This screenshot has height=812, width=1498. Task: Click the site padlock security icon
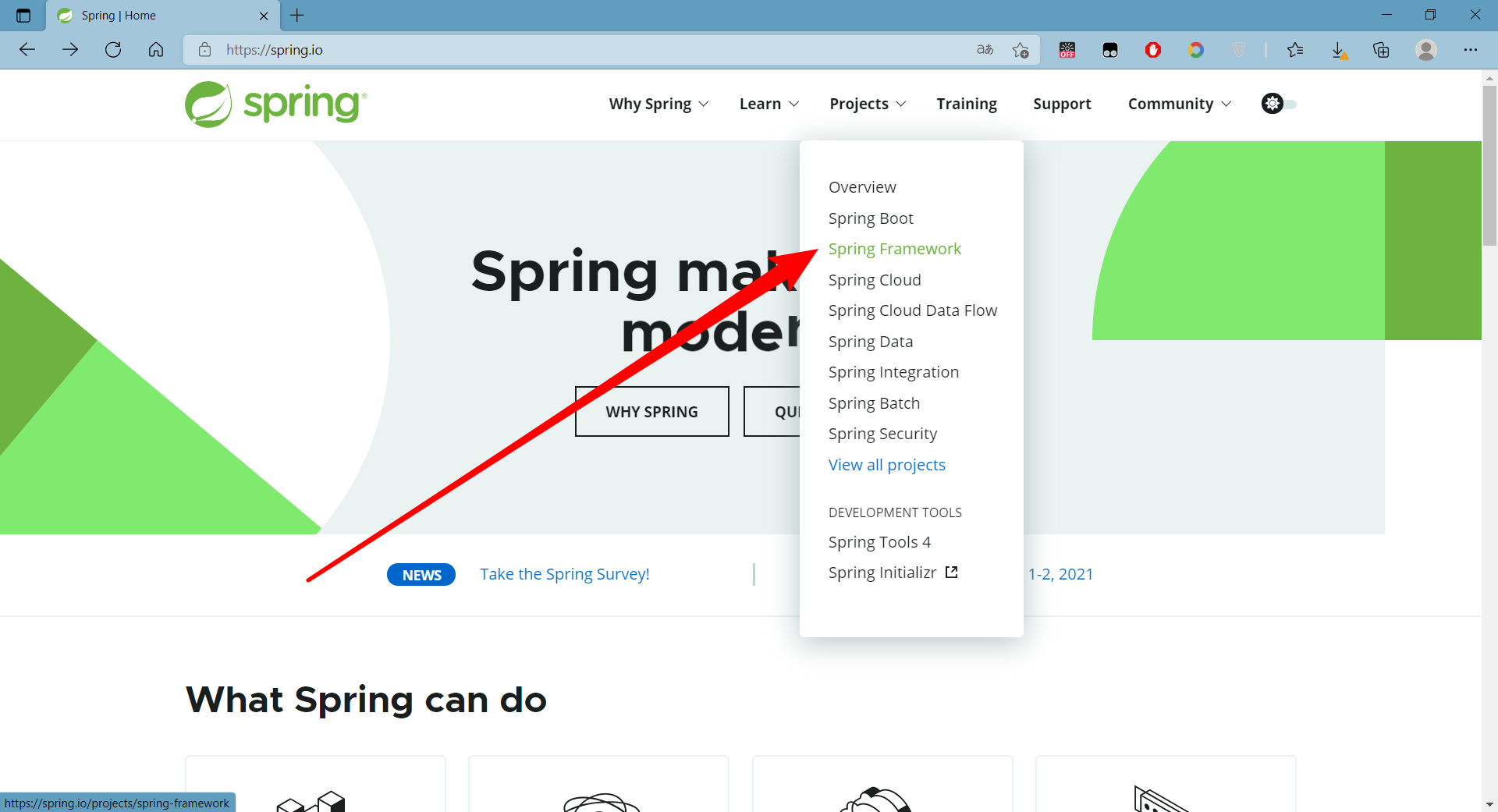[x=204, y=50]
